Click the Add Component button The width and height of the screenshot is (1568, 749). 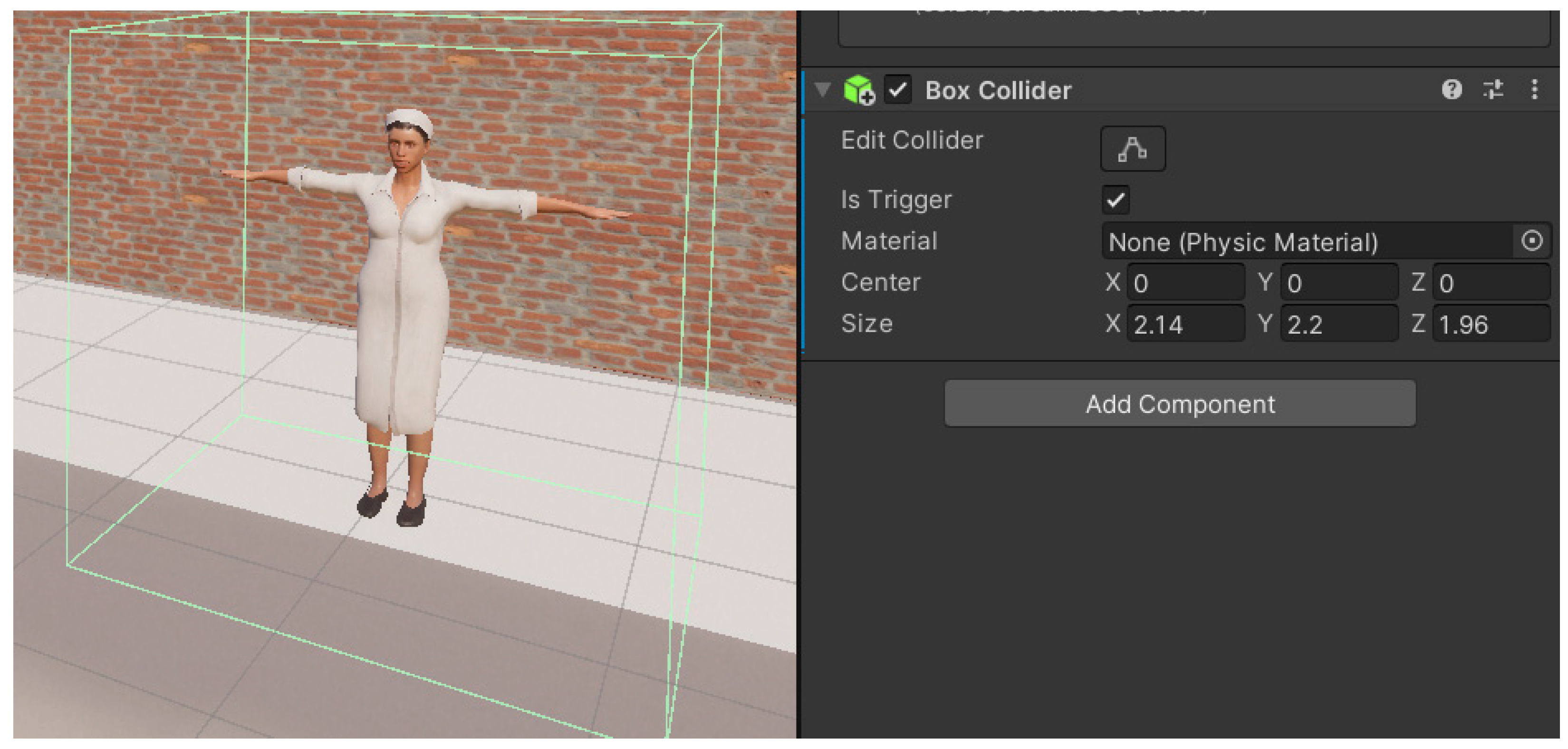[1180, 404]
